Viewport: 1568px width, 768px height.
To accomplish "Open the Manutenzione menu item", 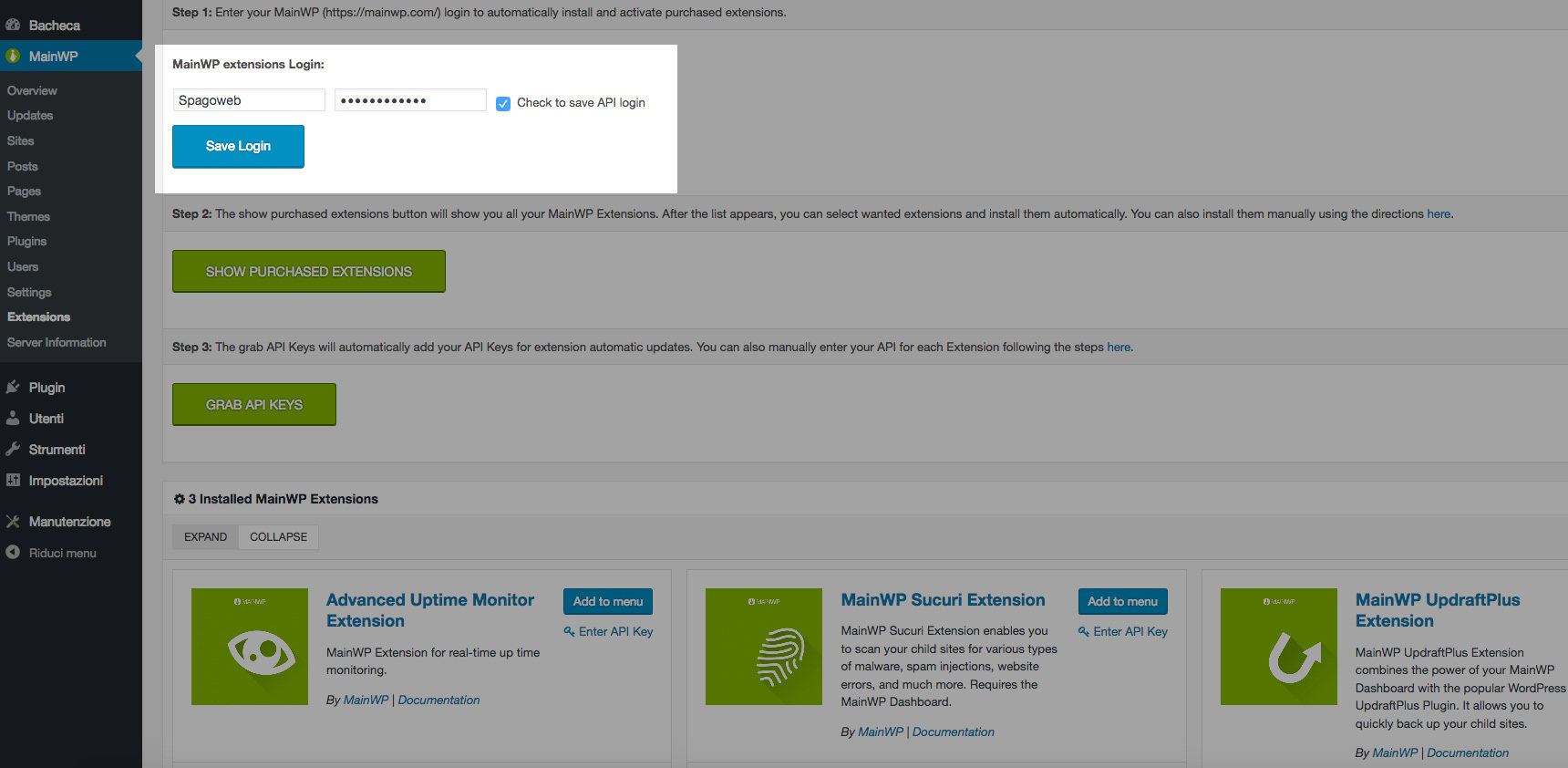I will pyautogui.click(x=71, y=521).
